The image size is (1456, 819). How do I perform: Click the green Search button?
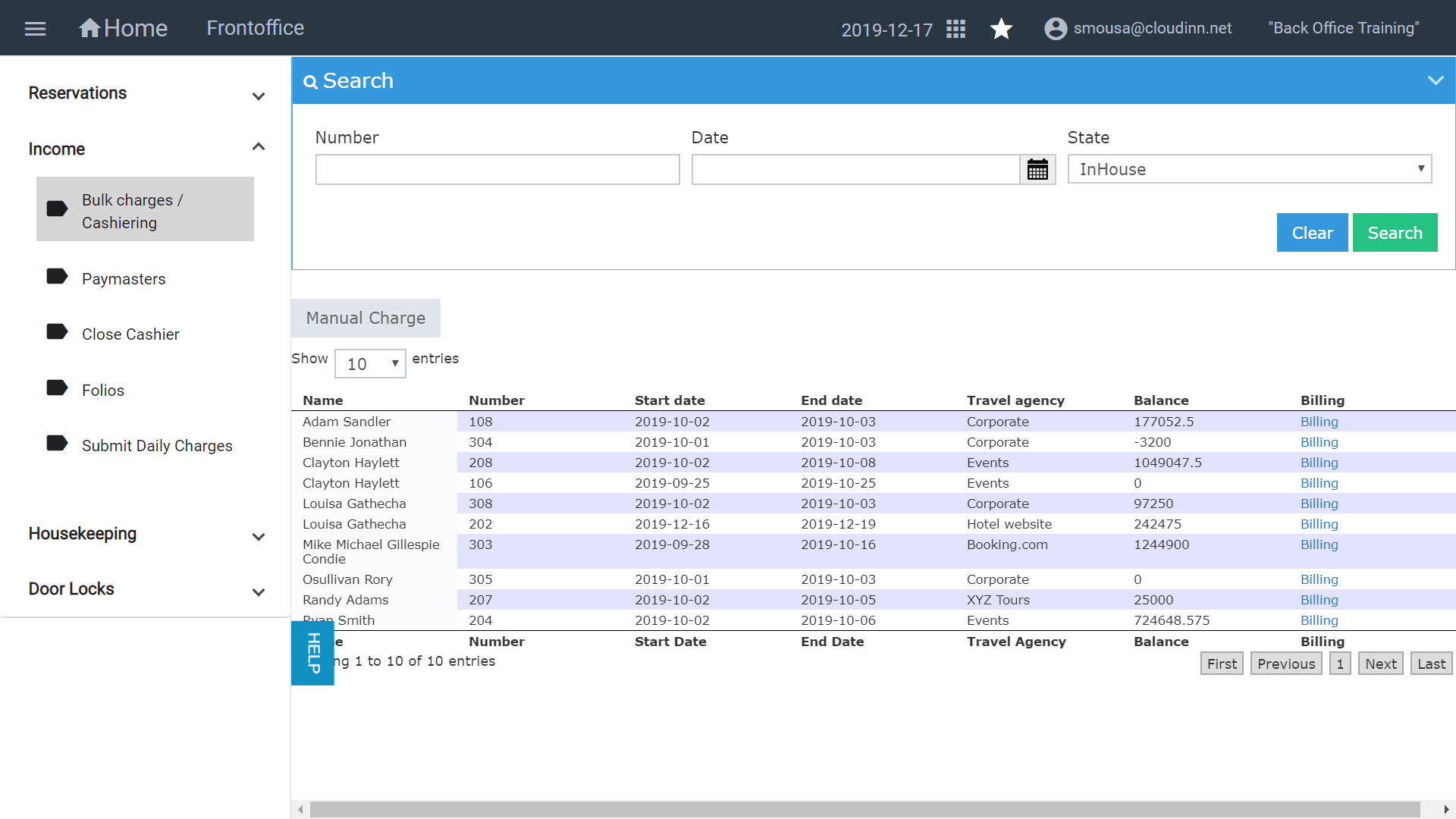1395,233
